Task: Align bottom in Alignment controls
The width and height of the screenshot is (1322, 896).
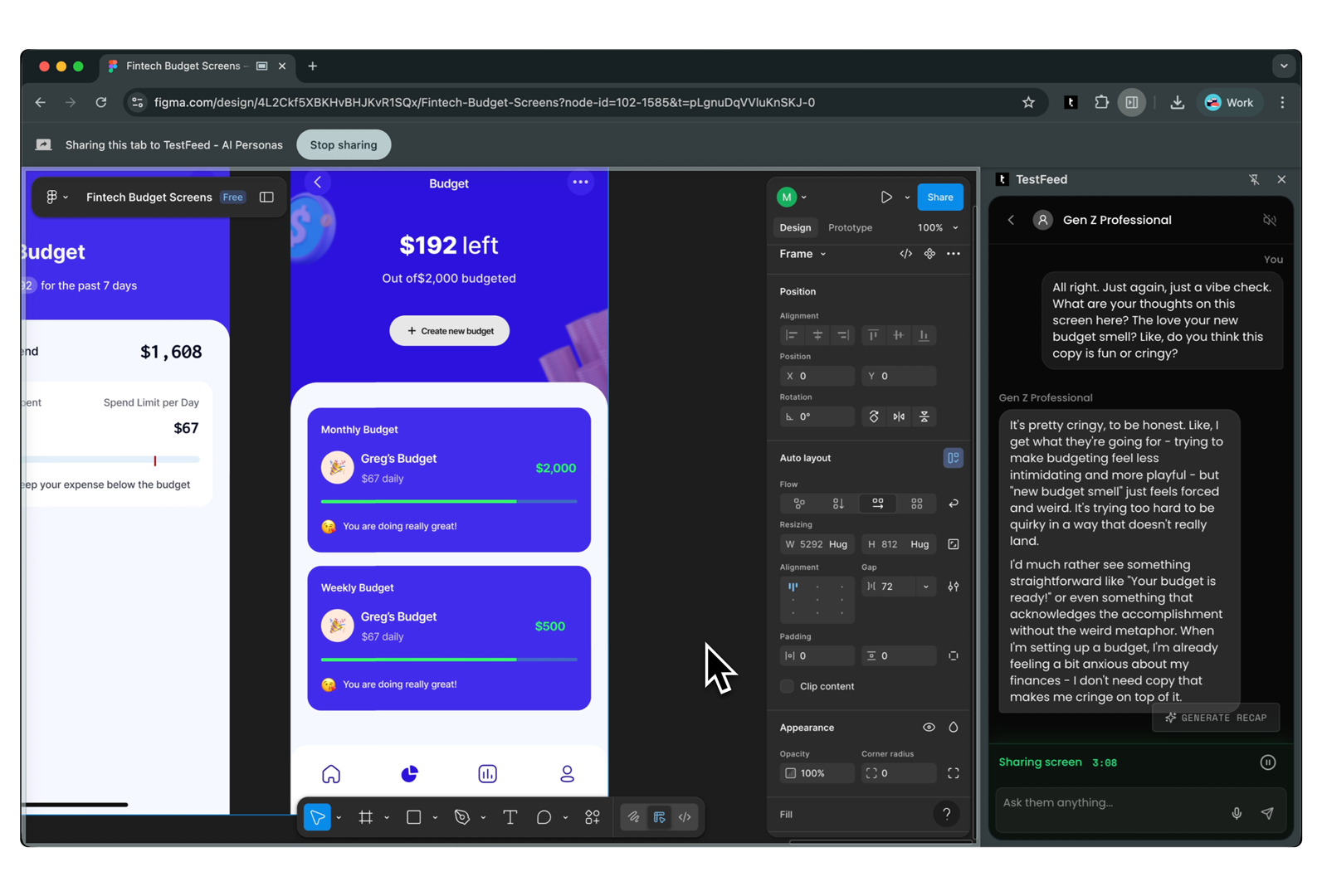Action: [924, 335]
